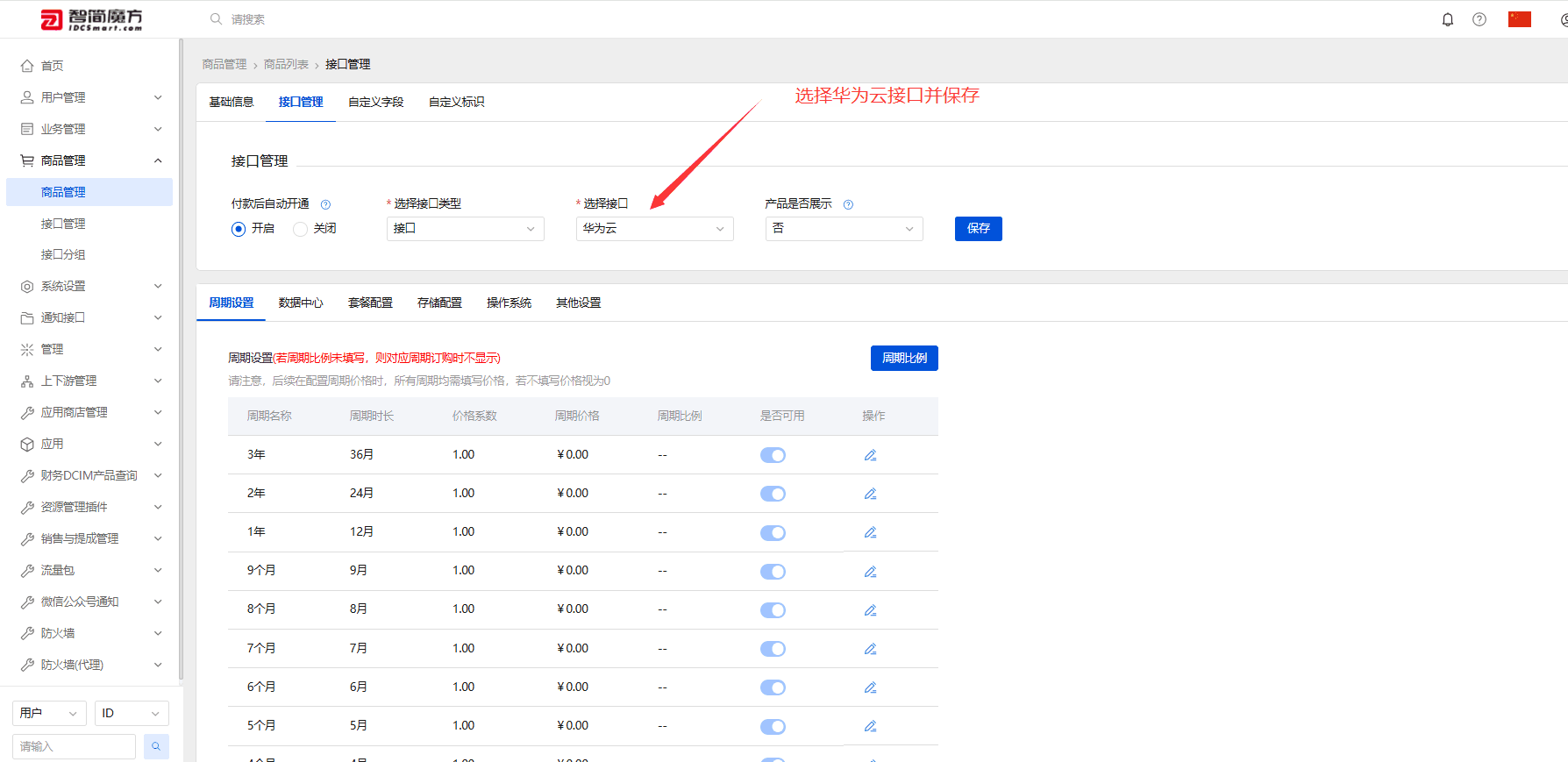Open the 其他设置 tab
This screenshot has height=762, width=1568.
[x=579, y=303]
